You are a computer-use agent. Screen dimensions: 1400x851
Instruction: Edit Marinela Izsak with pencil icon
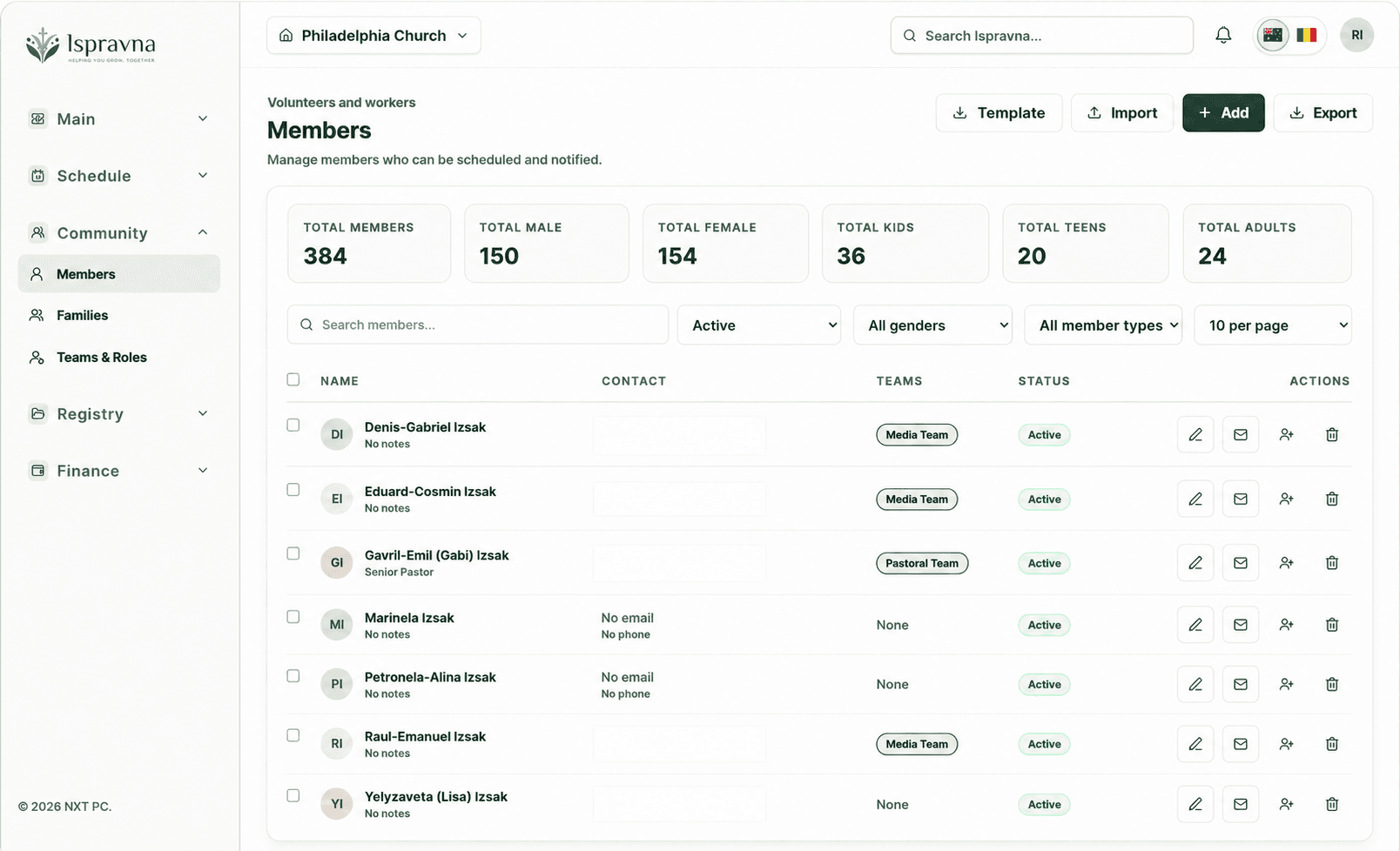point(1195,625)
